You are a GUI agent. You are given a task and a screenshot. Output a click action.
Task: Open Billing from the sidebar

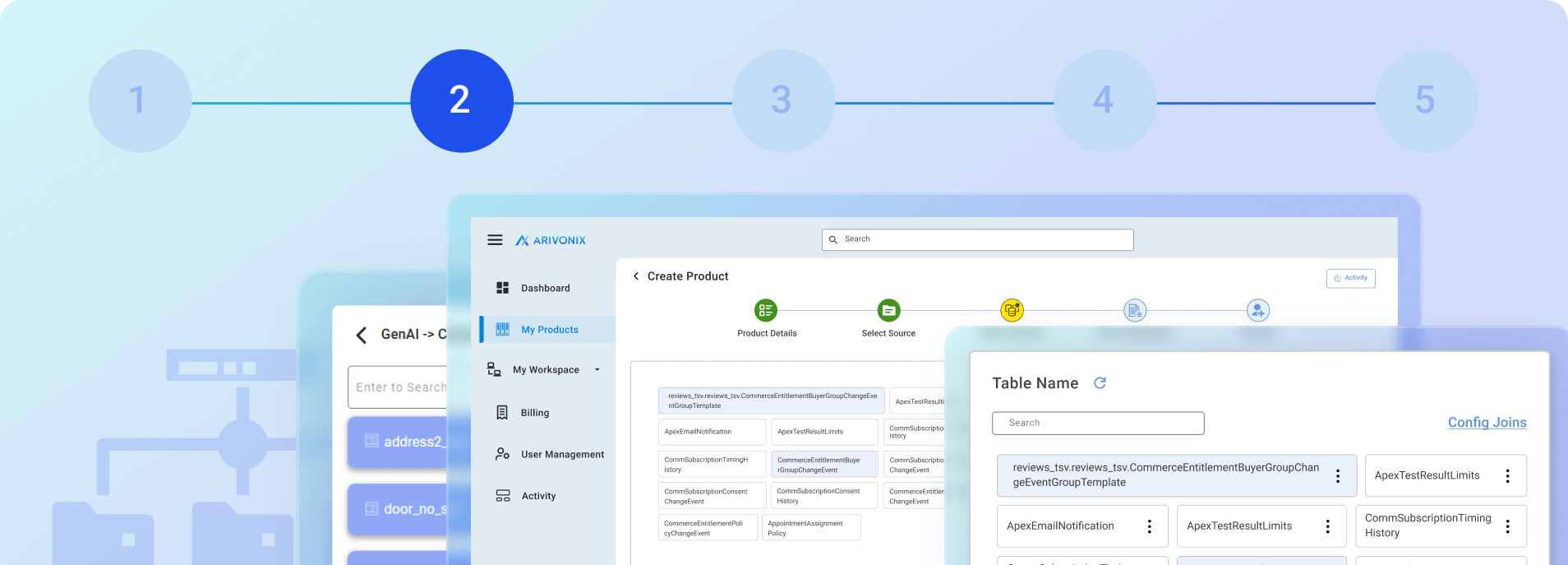tap(534, 413)
